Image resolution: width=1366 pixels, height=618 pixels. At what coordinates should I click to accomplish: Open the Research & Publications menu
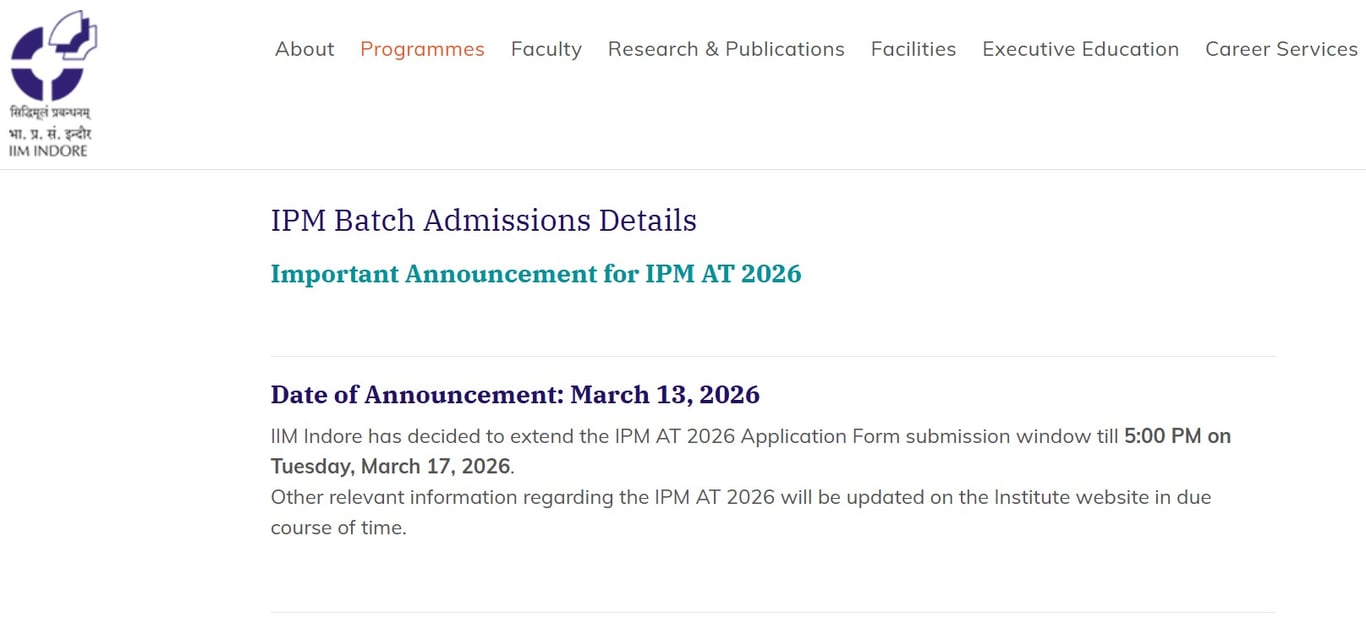point(726,49)
